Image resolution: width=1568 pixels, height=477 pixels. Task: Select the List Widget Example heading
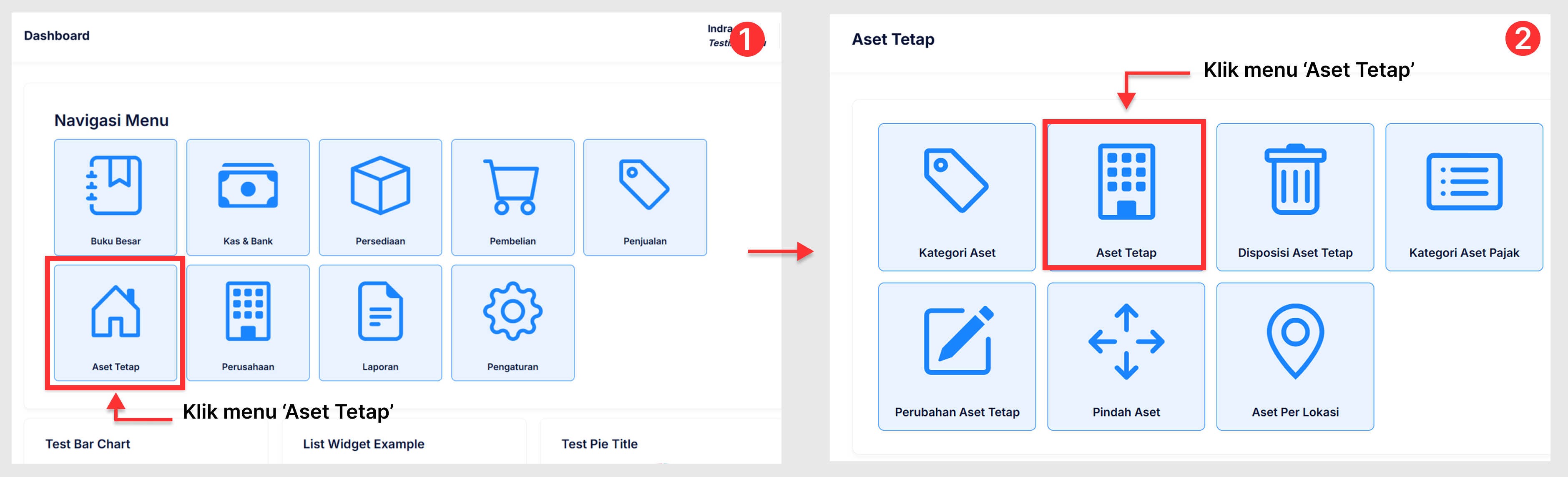click(x=363, y=444)
